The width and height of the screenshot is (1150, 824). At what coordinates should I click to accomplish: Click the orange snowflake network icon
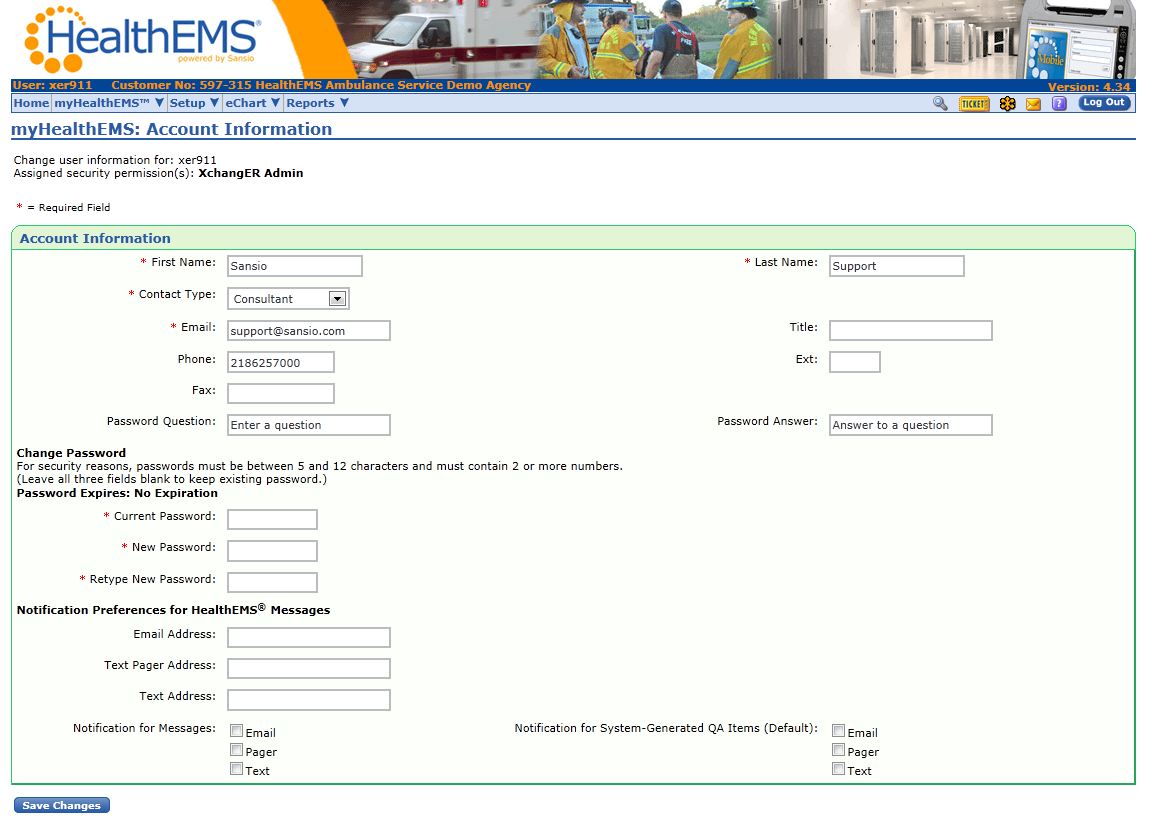1007,103
